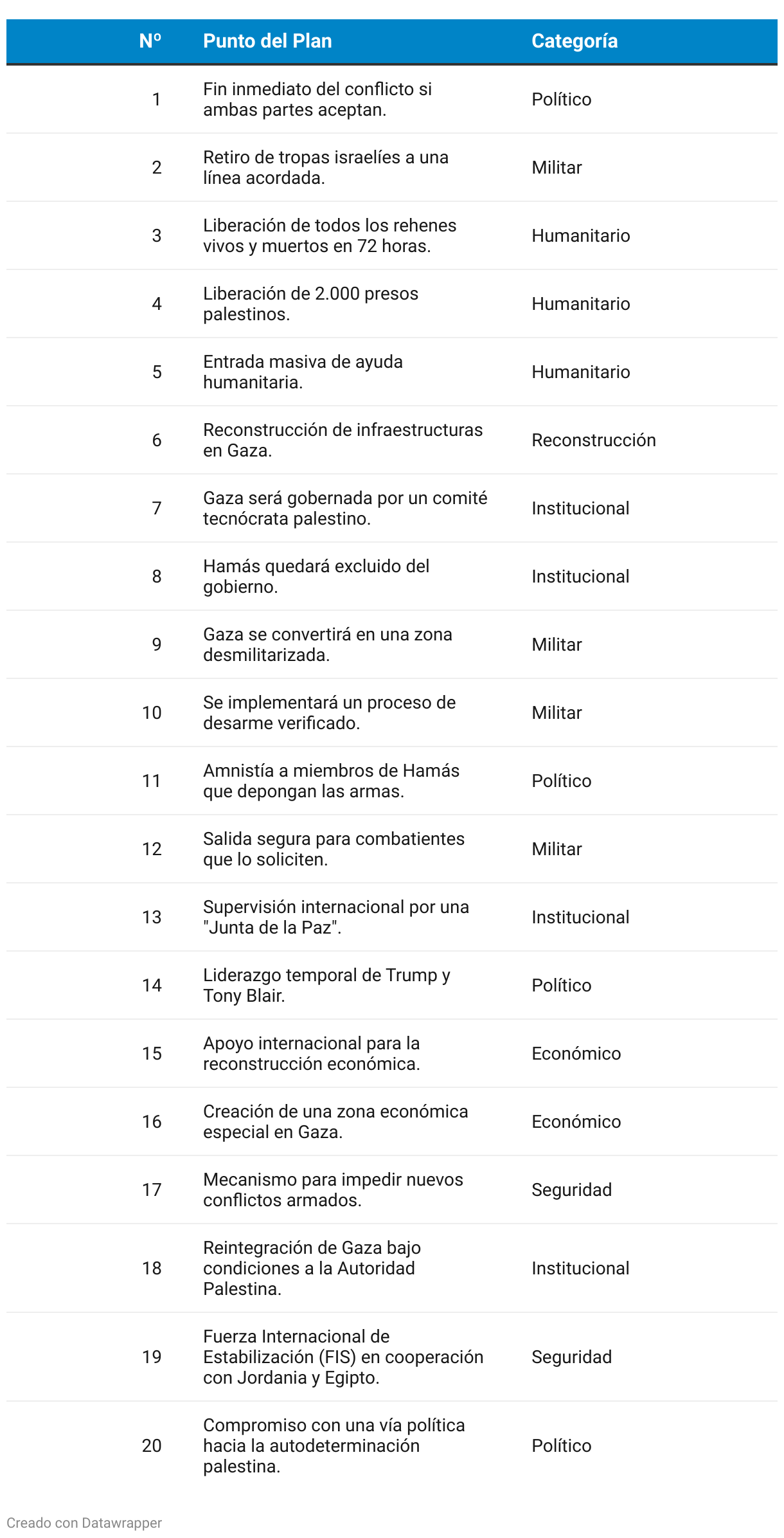Viewport: 784px width, 1538px height.
Task: Click the text about Israeli troop withdrawal
Action: pos(325,167)
